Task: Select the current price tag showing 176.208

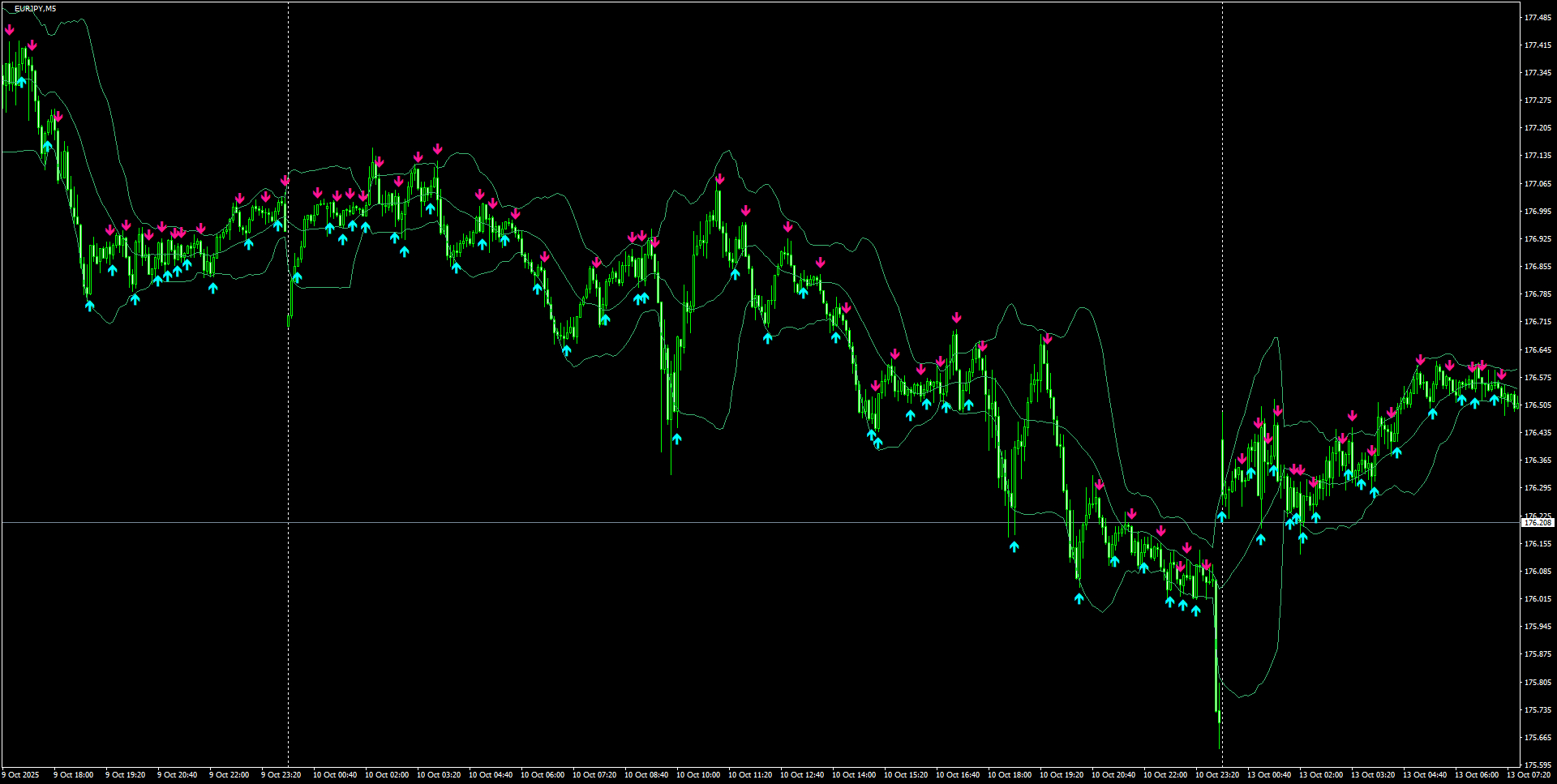Action: (1538, 523)
